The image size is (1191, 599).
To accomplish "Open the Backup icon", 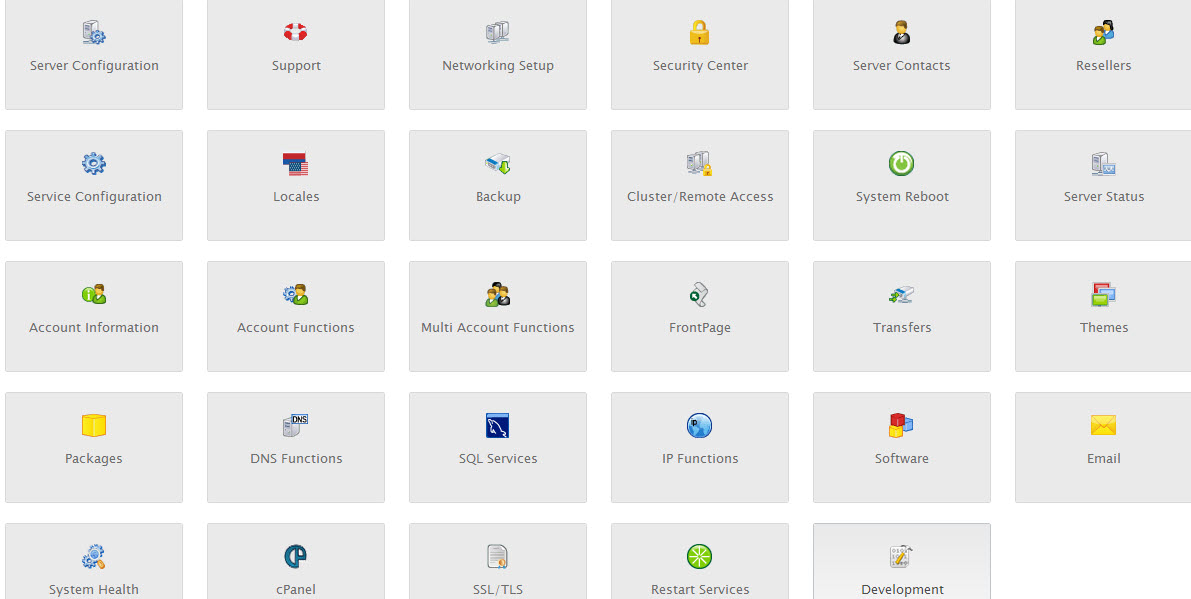I will tap(498, 164).
